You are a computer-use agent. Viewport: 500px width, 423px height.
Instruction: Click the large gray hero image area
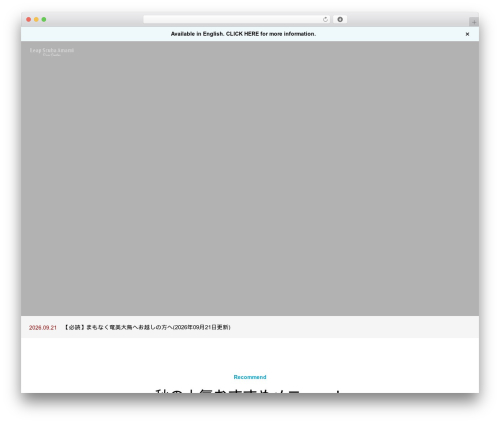(250, 178)
